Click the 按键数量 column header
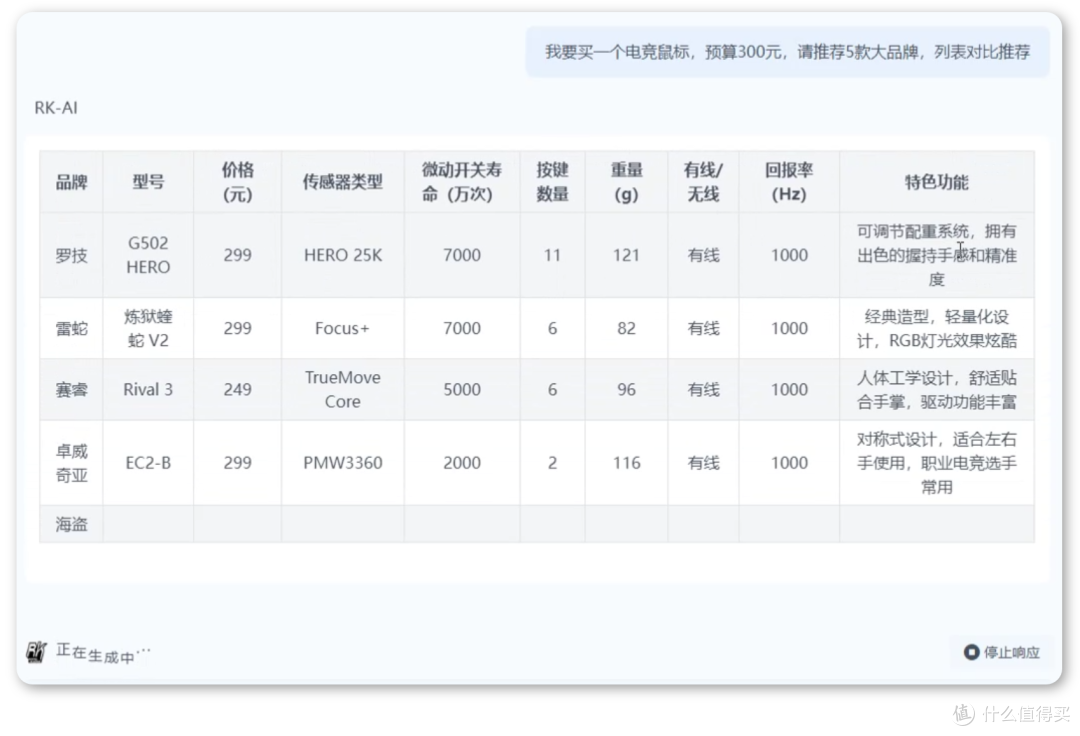 click(x=552, y=182)
